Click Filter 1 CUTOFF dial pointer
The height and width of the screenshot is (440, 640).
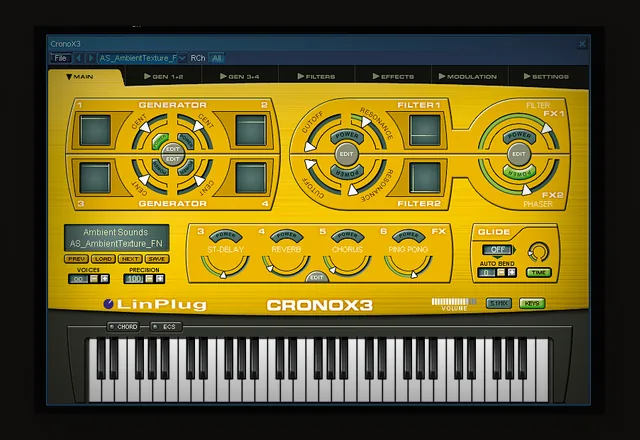tap(309, 147)
